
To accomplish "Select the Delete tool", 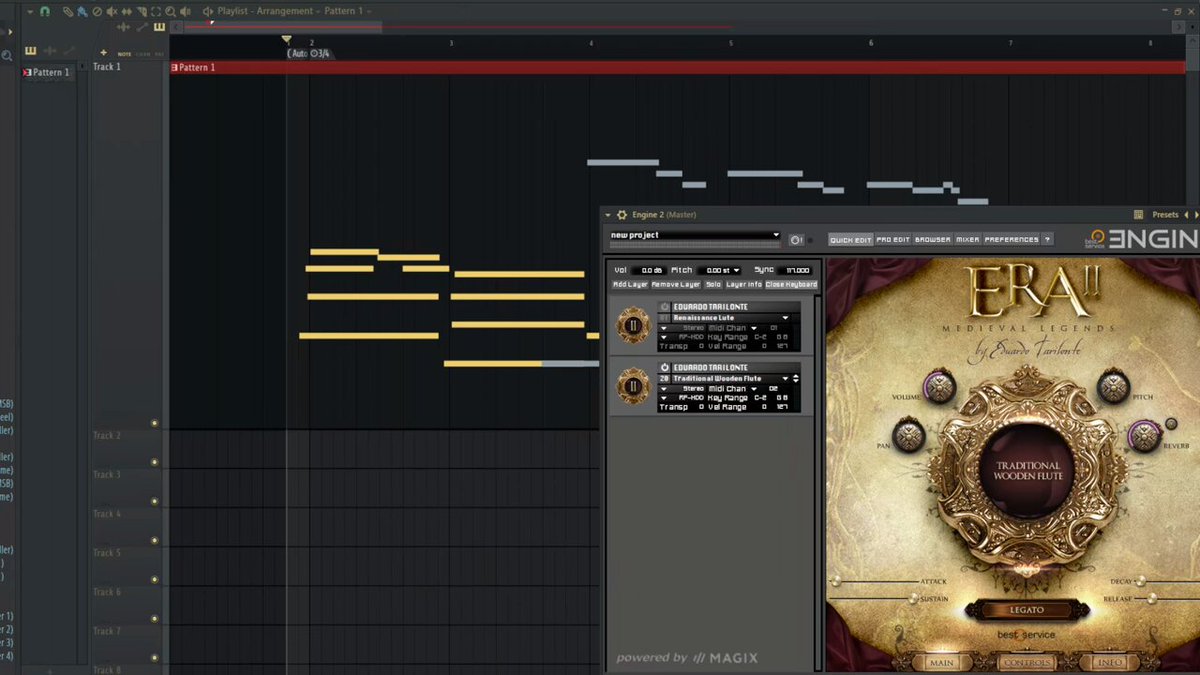I will (x=97, y=12).
